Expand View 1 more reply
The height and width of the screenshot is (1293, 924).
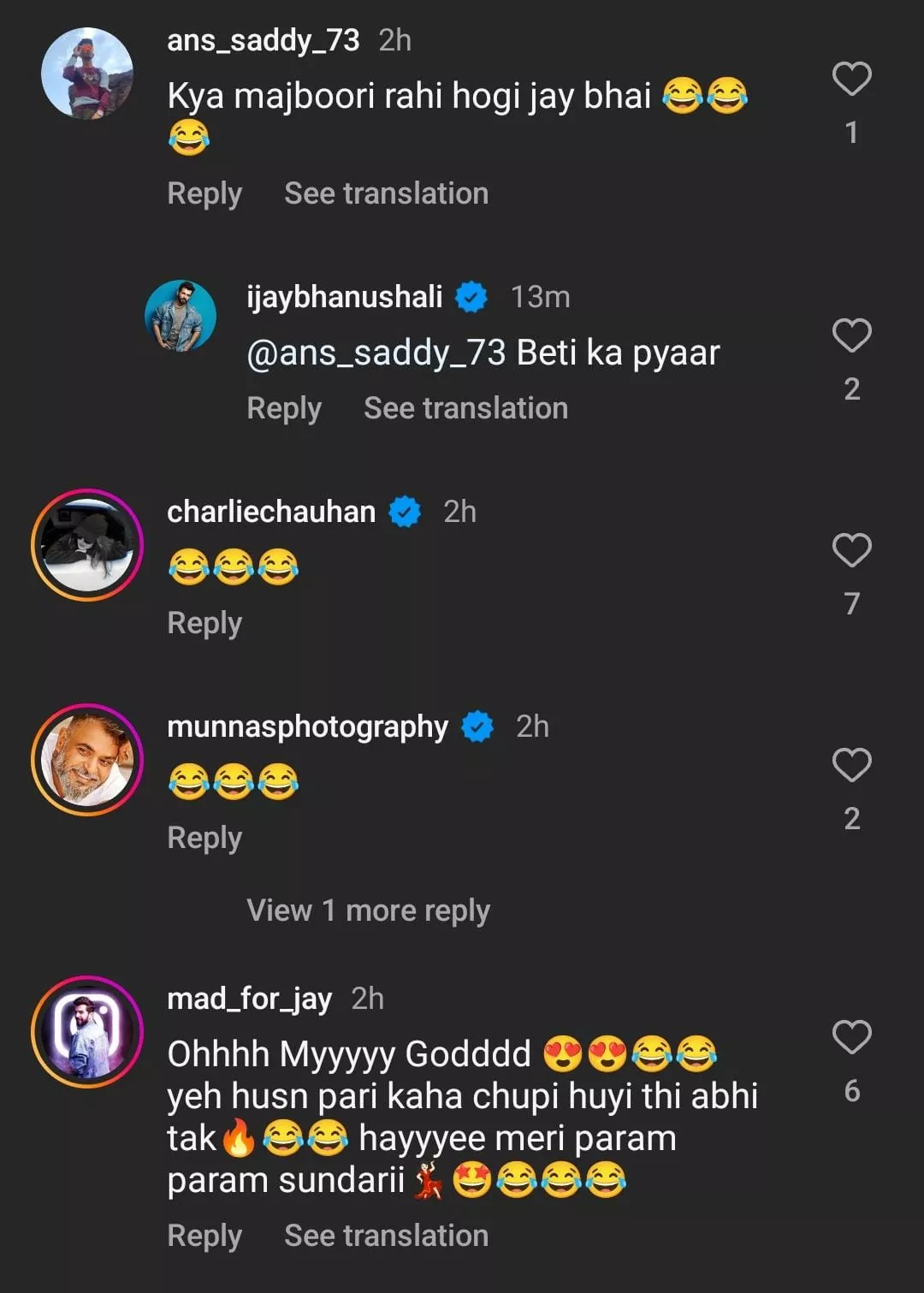pyautogui.click(x=368, y=910)
